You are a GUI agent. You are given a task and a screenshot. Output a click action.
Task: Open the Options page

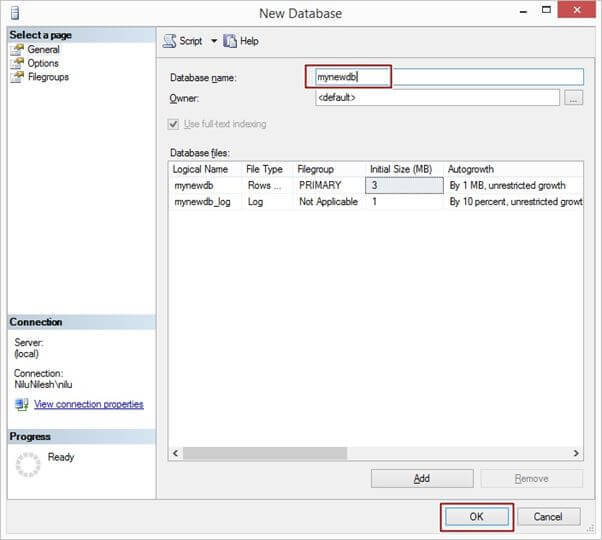click(x=43, y=63)
